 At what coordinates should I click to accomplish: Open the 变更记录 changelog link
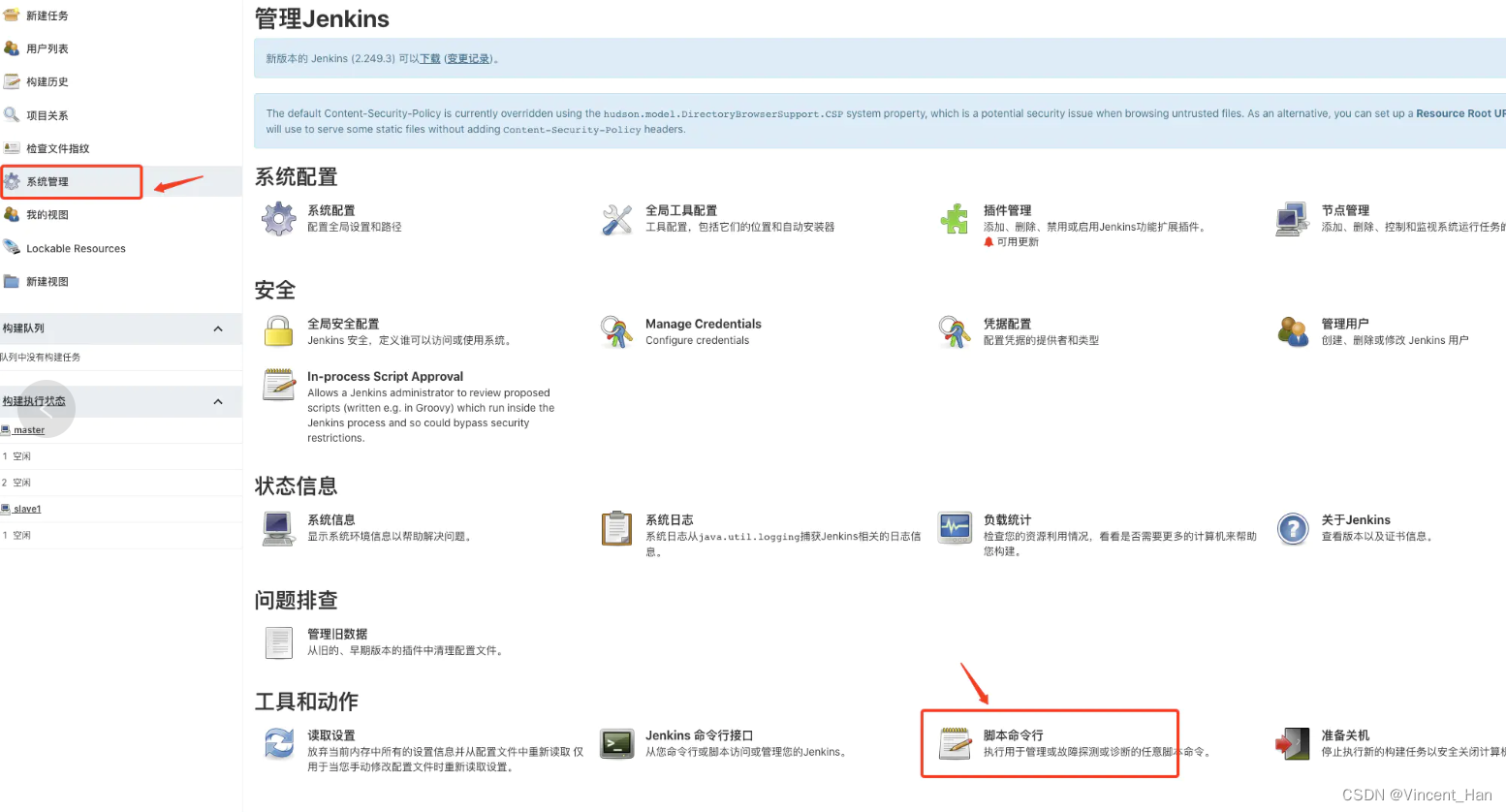pyautogui.click(x=469, y=59)
